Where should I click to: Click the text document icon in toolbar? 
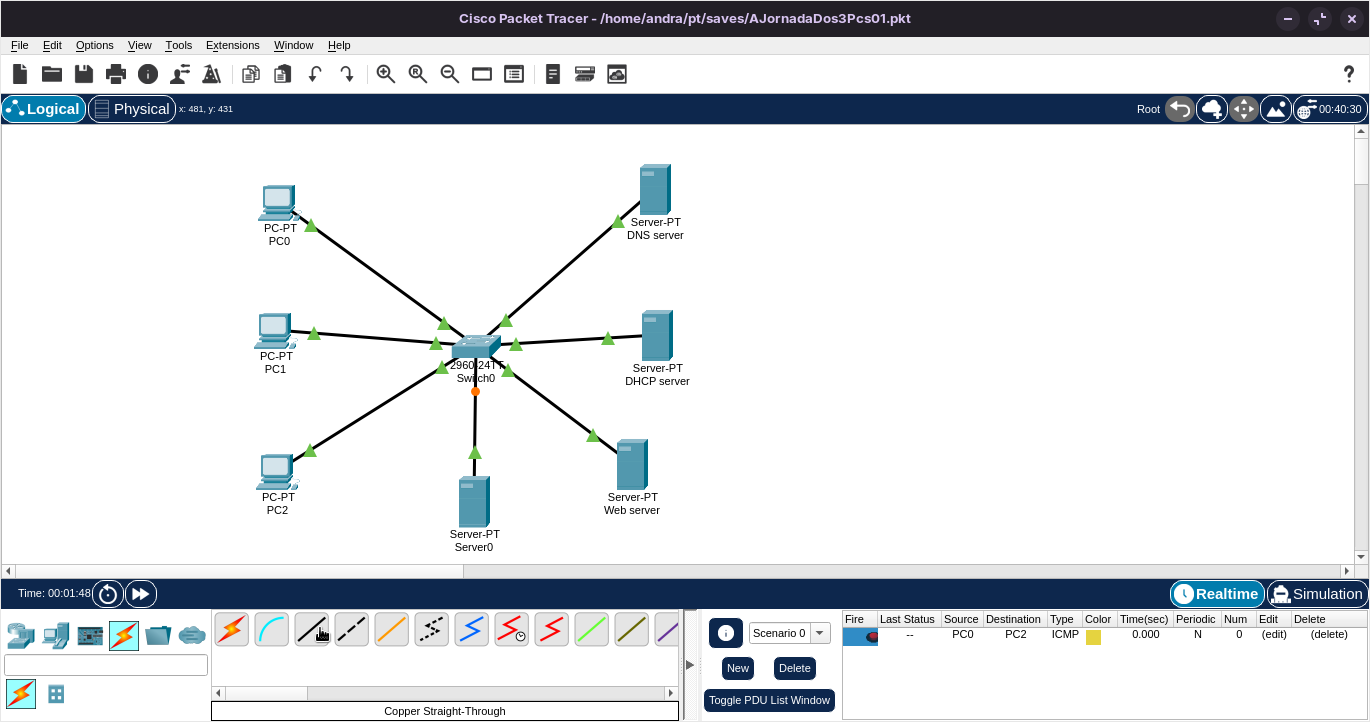click(x=553, y=74)
